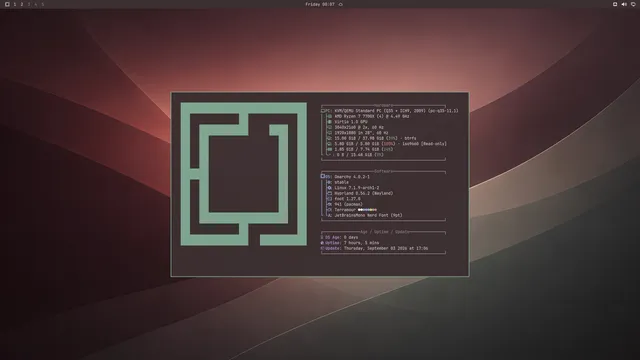Viewport: 640px width, 360px height.
Task: Click the 'foot 1.27.0' terminal text
Action: pyautogui.click(x=347, y=199)
